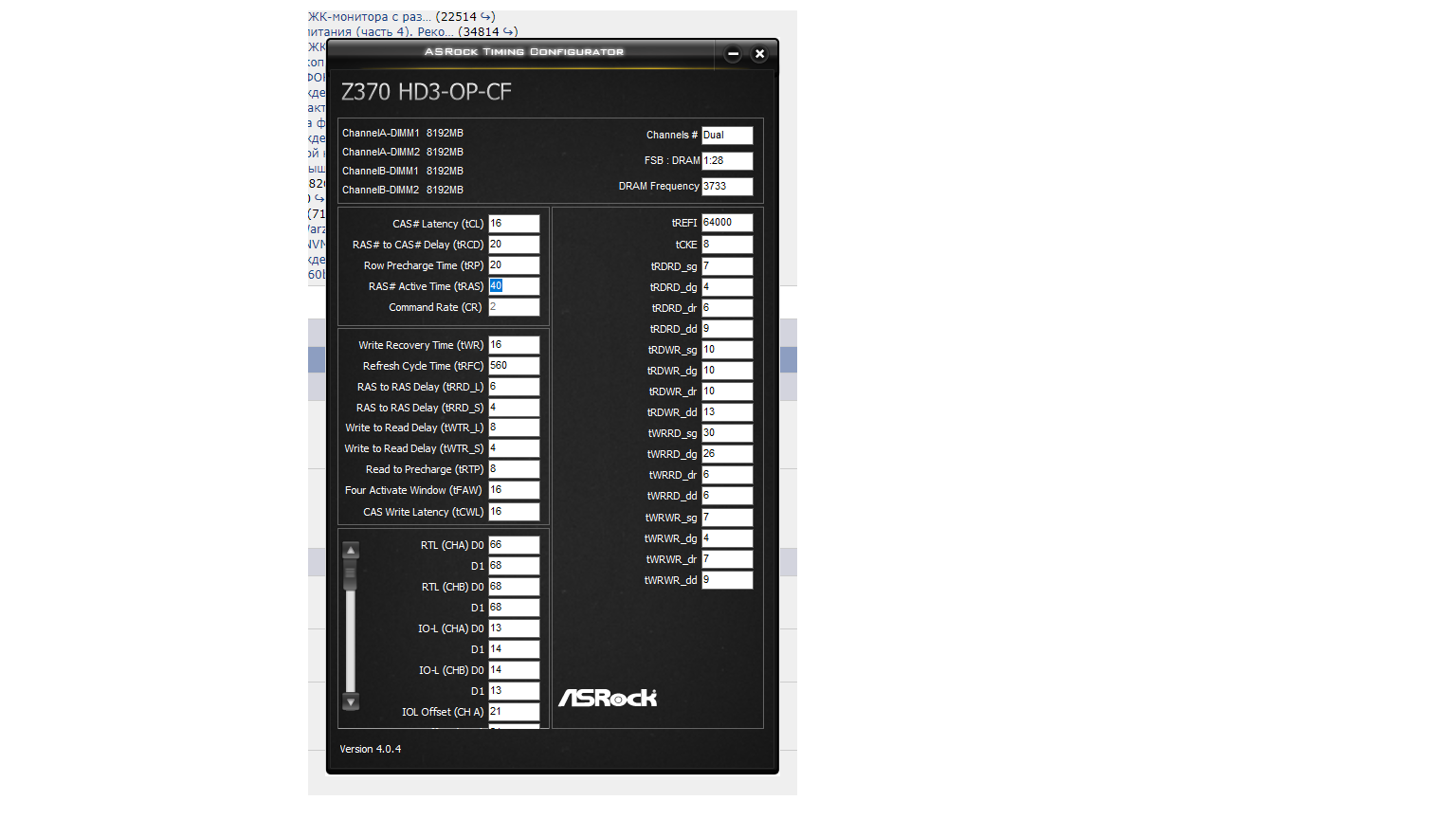Click the ChannelA-DIMM2 8192MB entry

403,153
